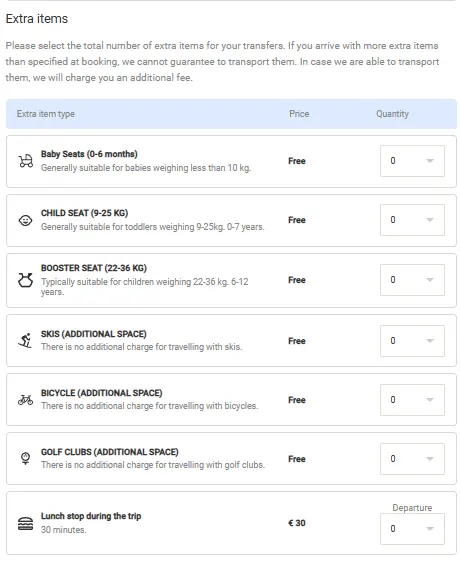Click the €30 lunch stop price
Viewport: 460px width, 567px height.
pos(297,523)
